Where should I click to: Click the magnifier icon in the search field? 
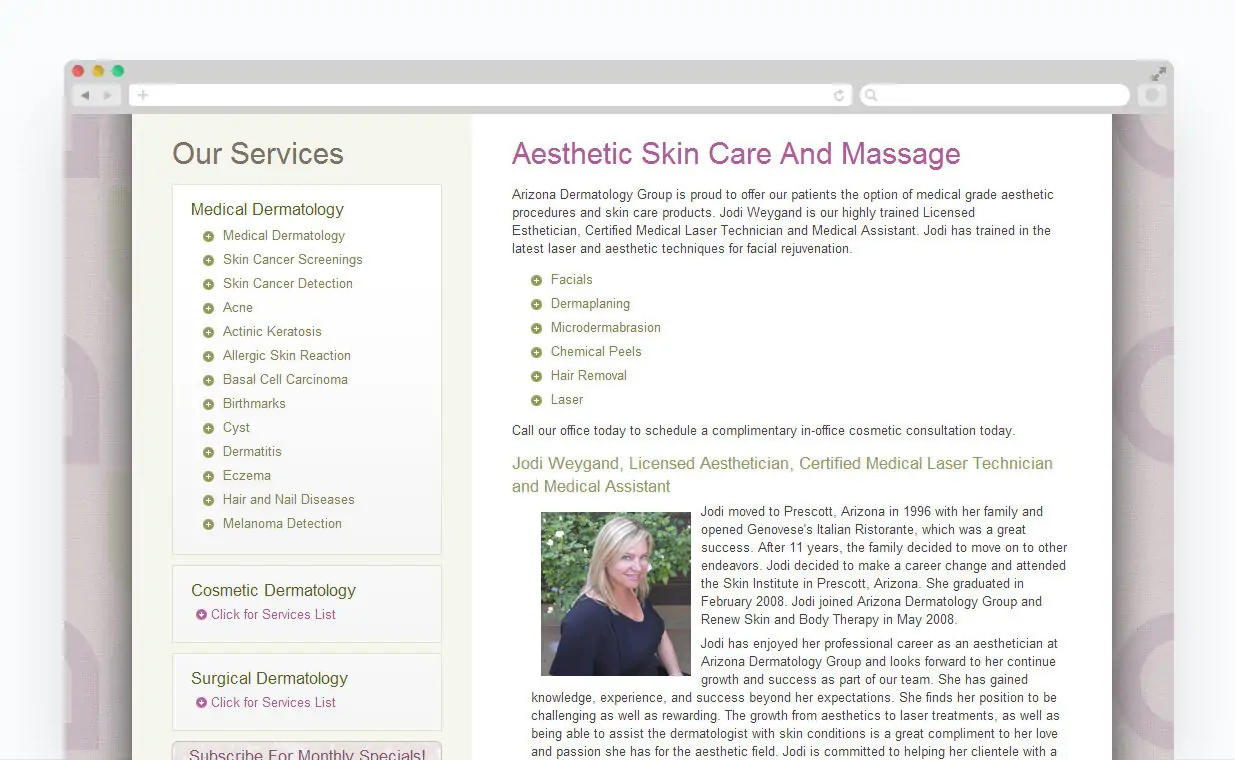click(x=871, y=95)
